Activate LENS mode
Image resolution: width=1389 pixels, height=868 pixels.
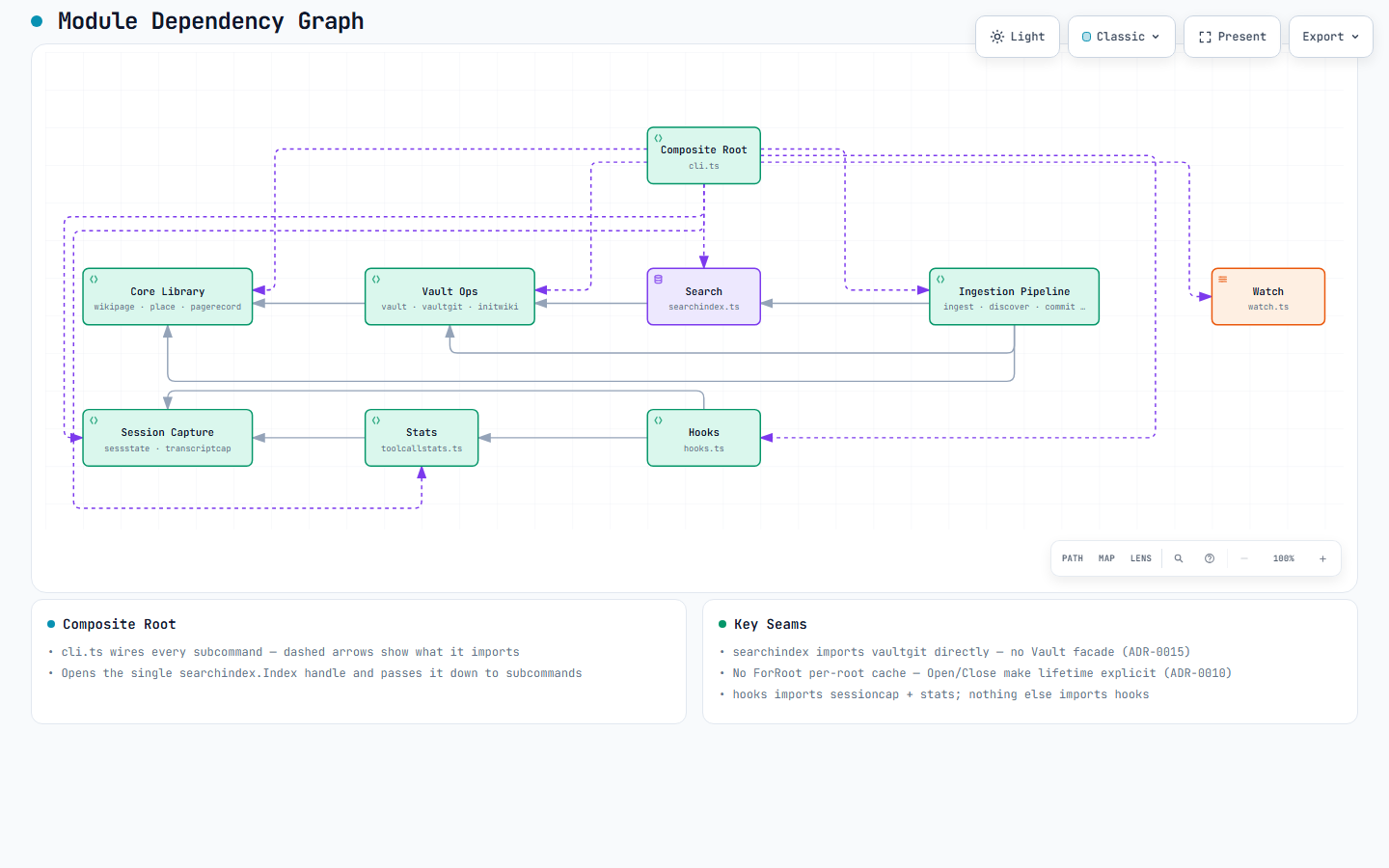pos(1141,558)
